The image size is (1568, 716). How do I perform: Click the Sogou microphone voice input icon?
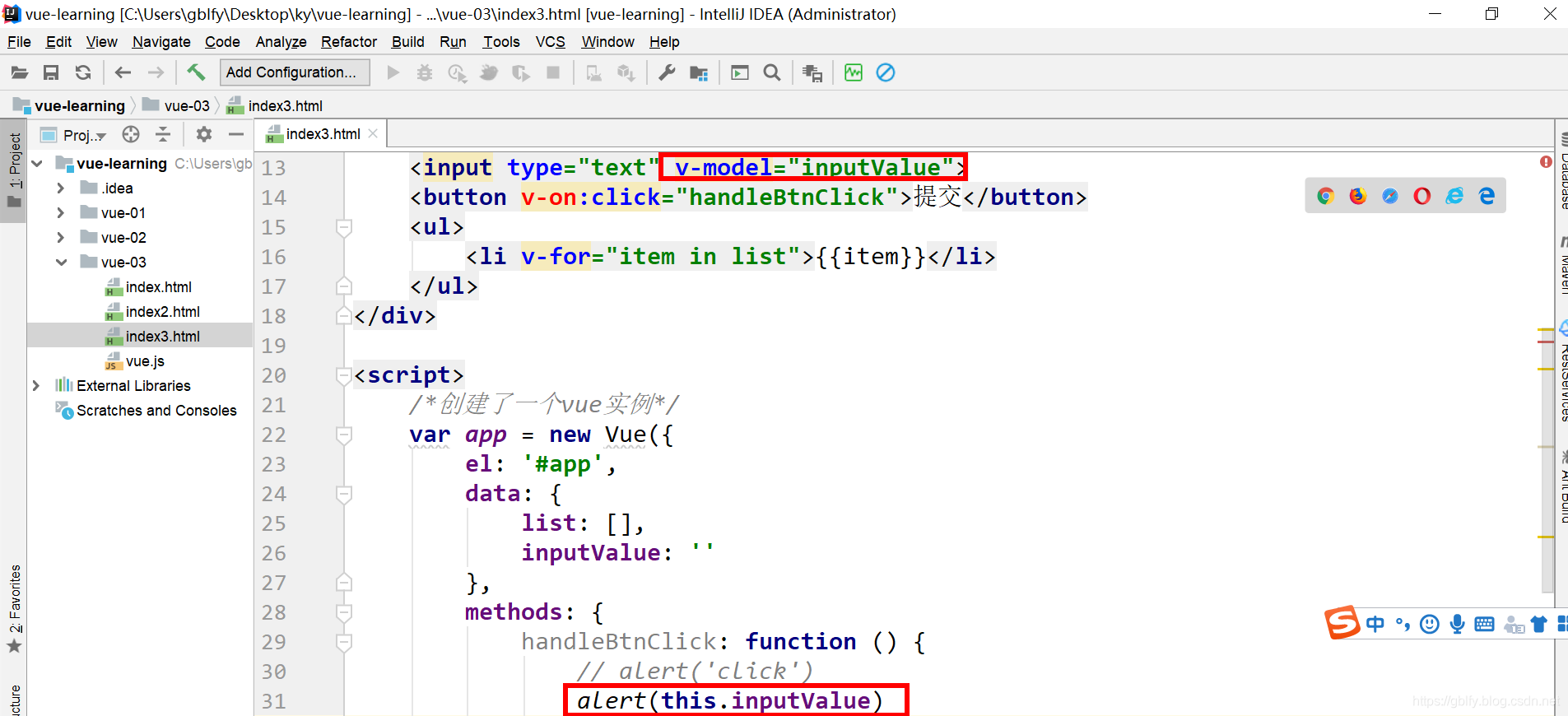1458,625
